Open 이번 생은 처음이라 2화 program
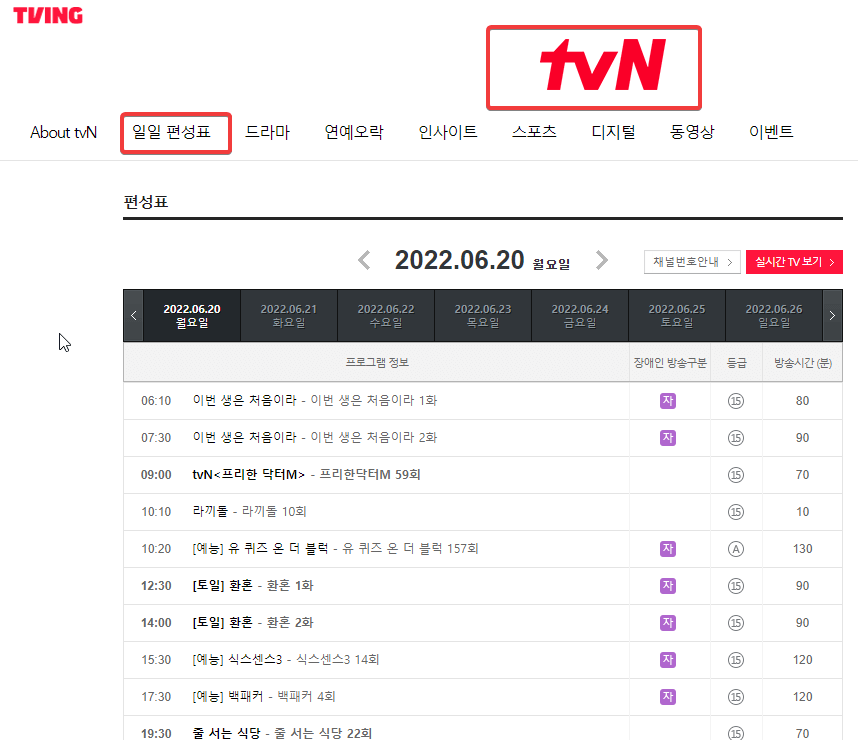 315,438
